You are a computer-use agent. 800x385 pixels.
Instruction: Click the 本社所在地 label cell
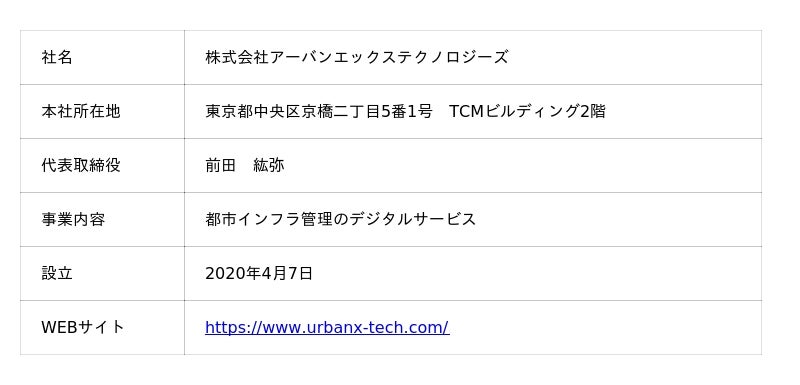pos(102,111)
